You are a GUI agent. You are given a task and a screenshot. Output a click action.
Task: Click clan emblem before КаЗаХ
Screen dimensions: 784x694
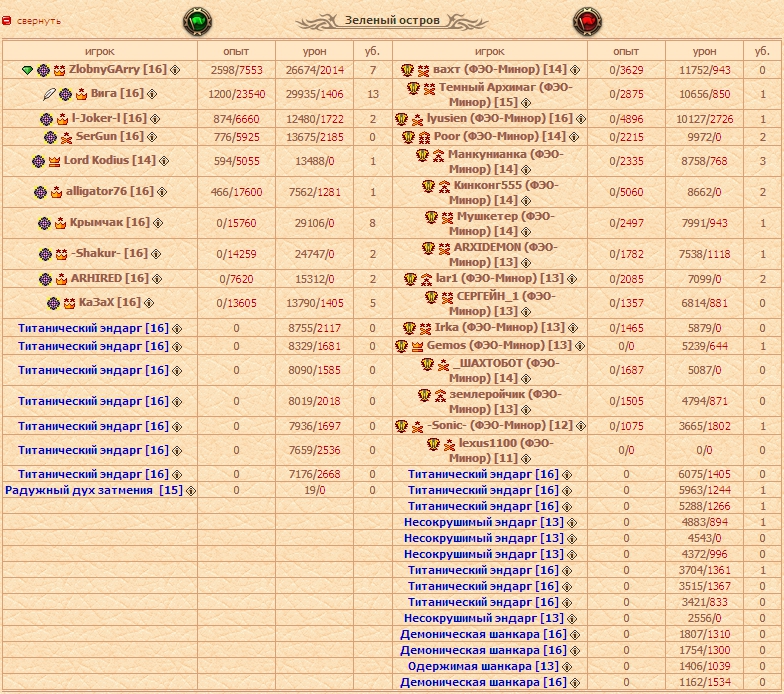[x=53, y=303]
